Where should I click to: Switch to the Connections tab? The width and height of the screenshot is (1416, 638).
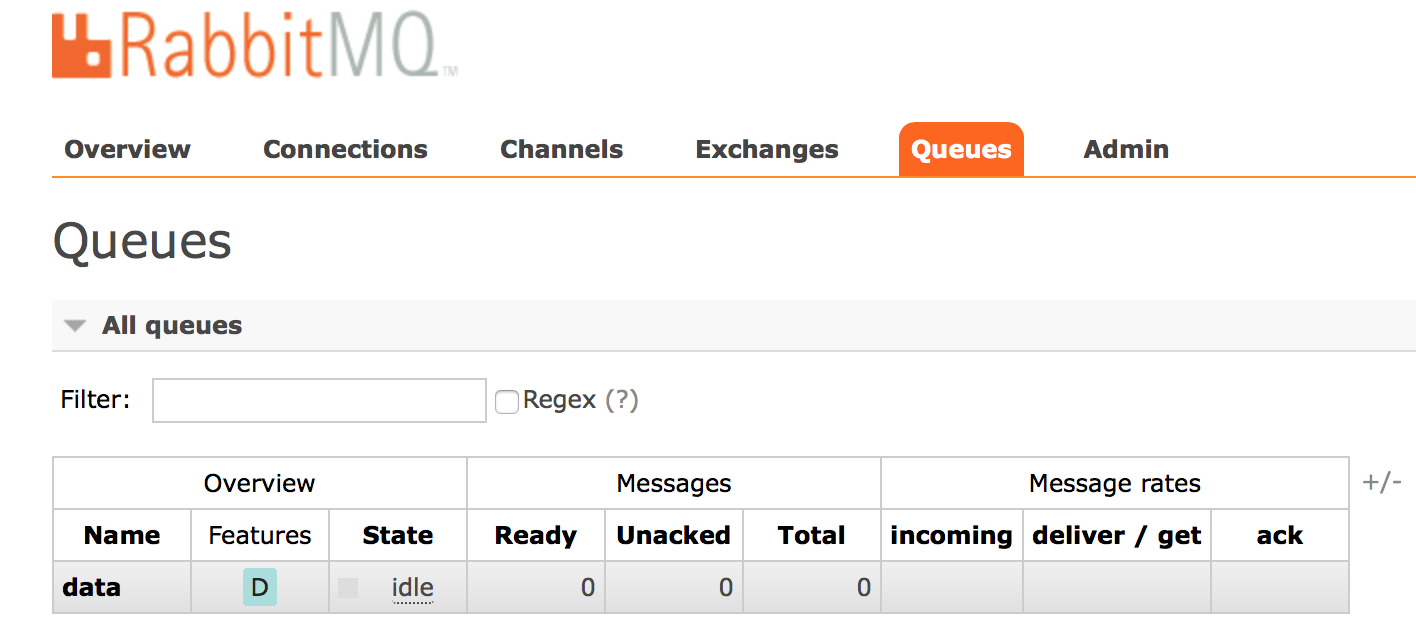[345, 150]
